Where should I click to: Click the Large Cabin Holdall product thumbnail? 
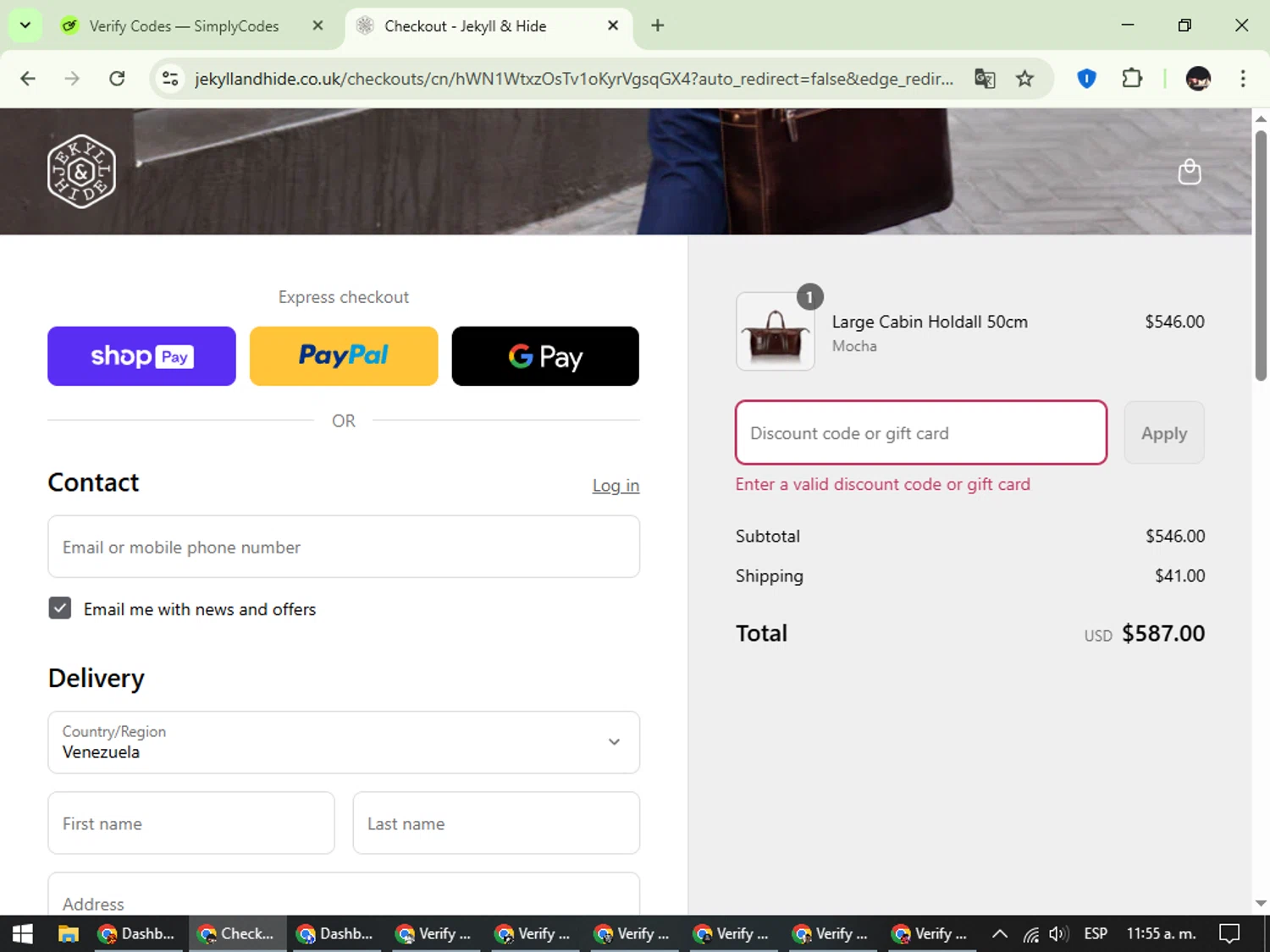776,332
